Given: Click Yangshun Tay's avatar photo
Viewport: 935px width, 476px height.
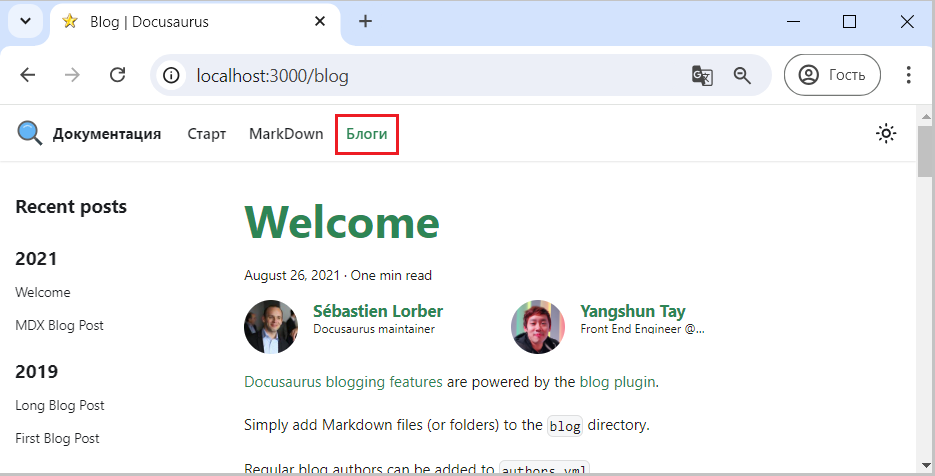Looking at the screenshot, I should [538, 327].
